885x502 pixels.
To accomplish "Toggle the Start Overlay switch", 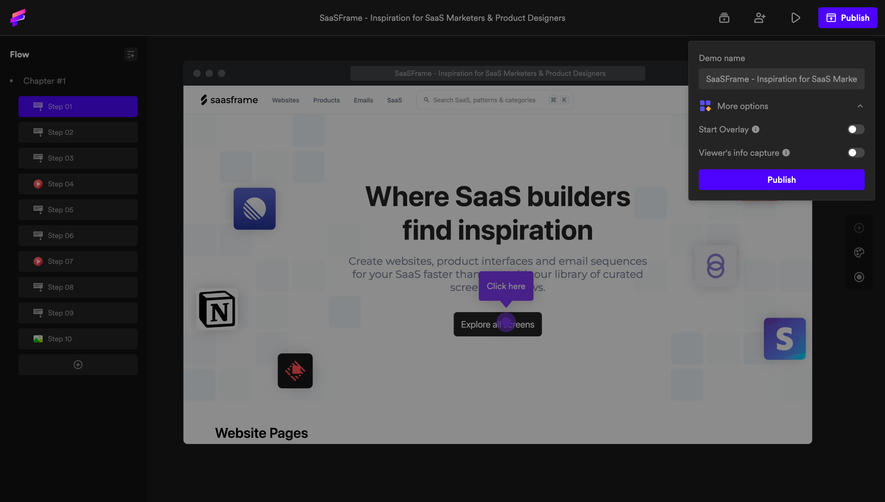I will click(856, 129).
